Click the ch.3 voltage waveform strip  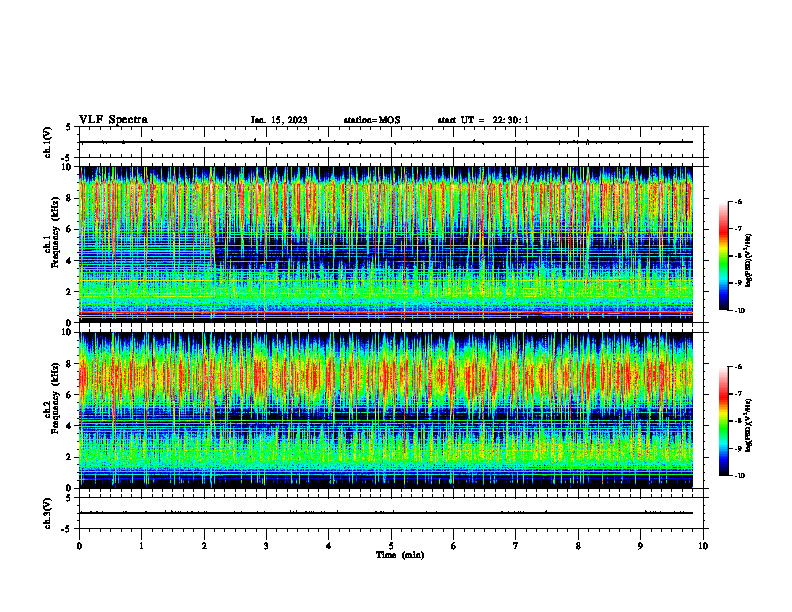391,513
